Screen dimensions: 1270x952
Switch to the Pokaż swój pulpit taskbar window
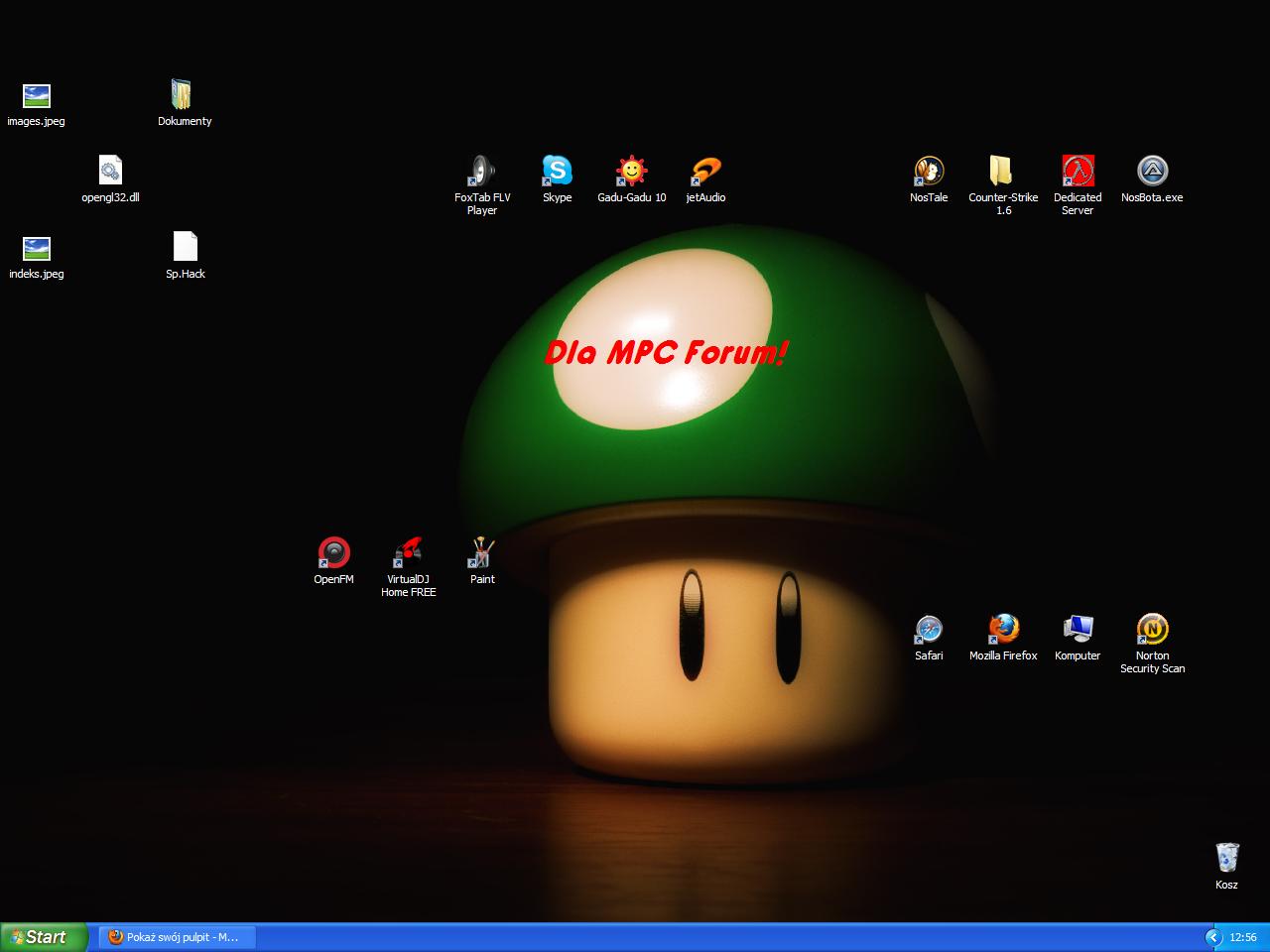177,937
